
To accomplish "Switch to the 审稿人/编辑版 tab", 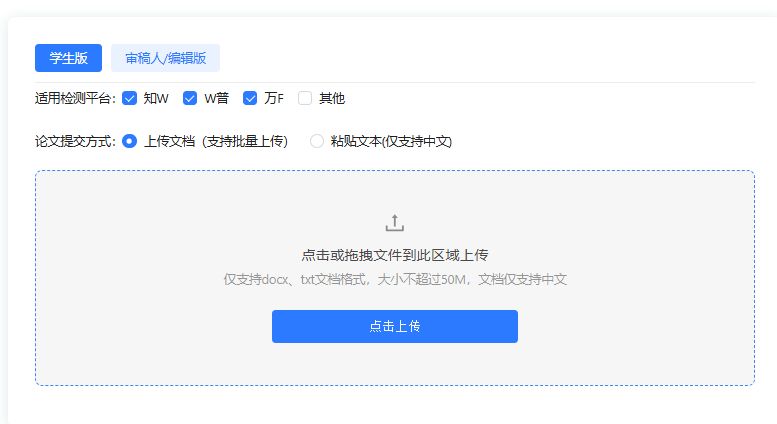I will (166, 58).
